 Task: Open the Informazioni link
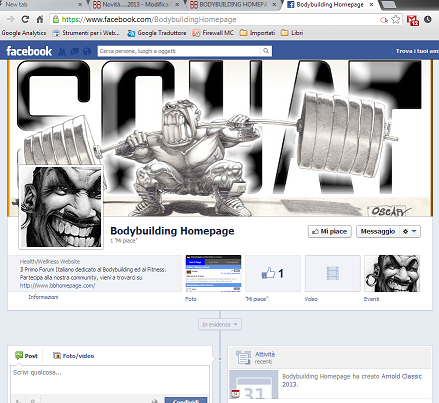point(43,297)
